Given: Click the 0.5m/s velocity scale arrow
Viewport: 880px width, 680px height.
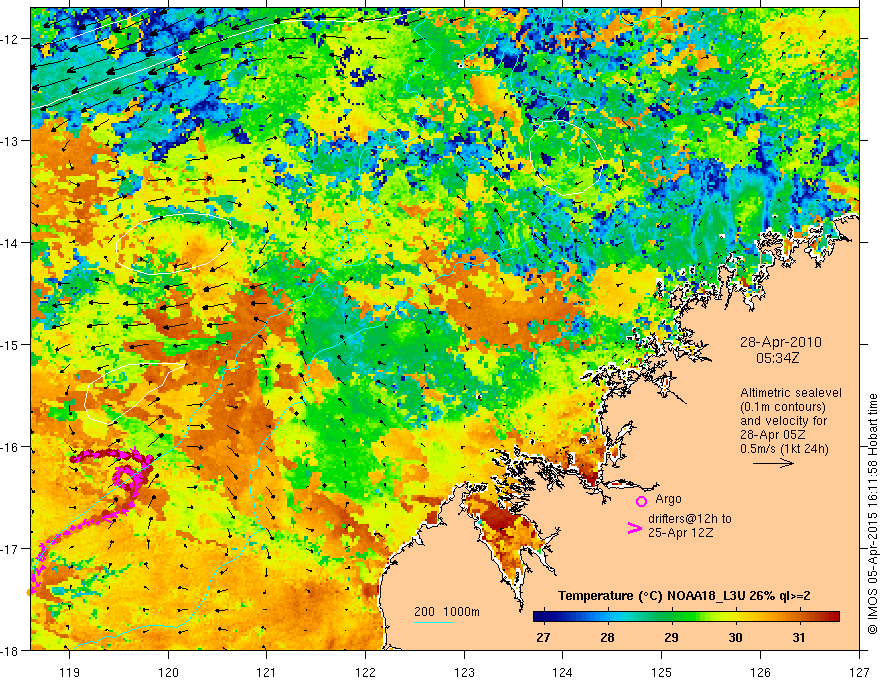Looking at the screenshot, I should click(x=773, y=463).
